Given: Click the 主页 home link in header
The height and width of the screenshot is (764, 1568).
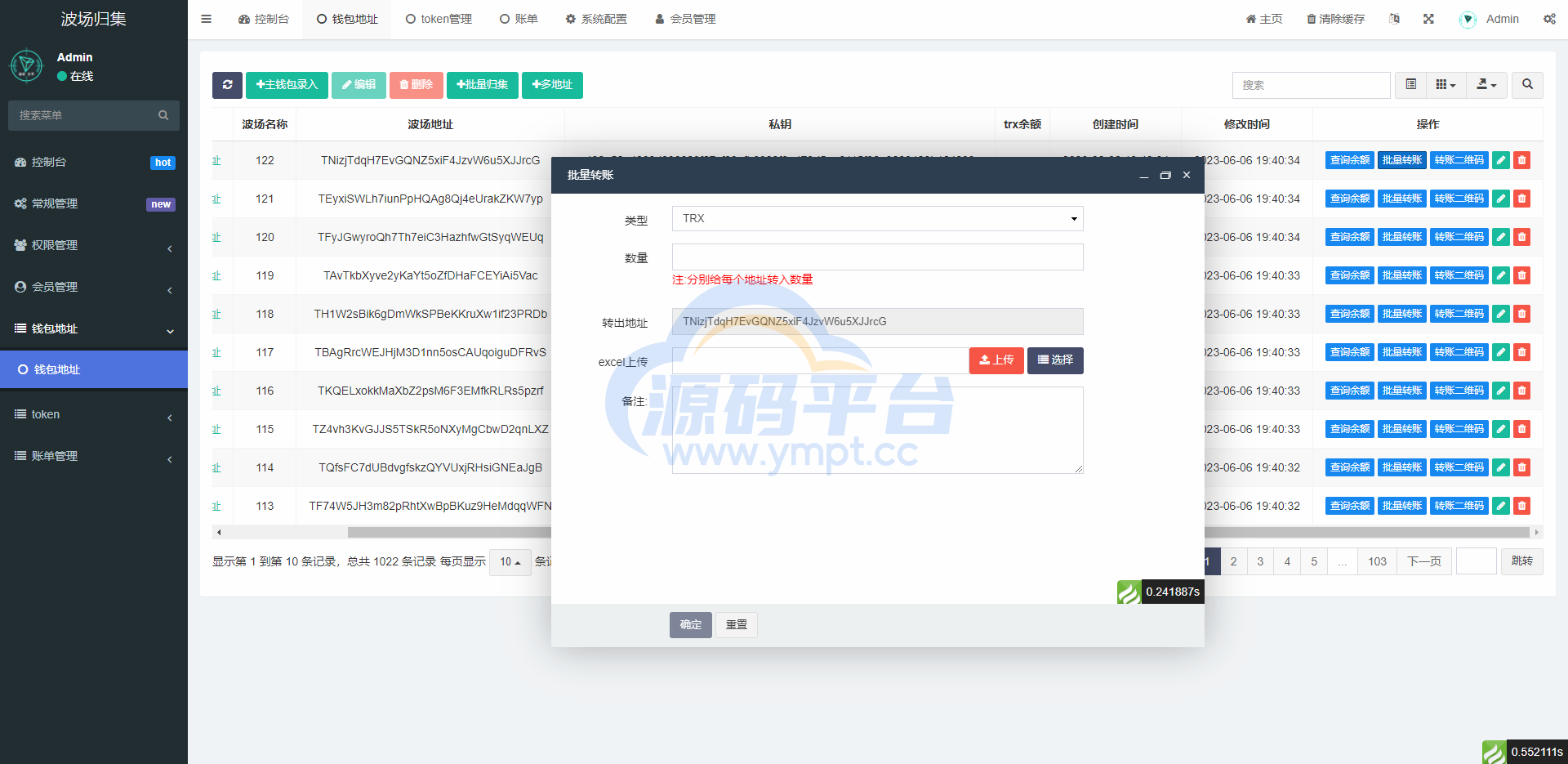Looking at the screenshot, I should tap(1263, 19).
